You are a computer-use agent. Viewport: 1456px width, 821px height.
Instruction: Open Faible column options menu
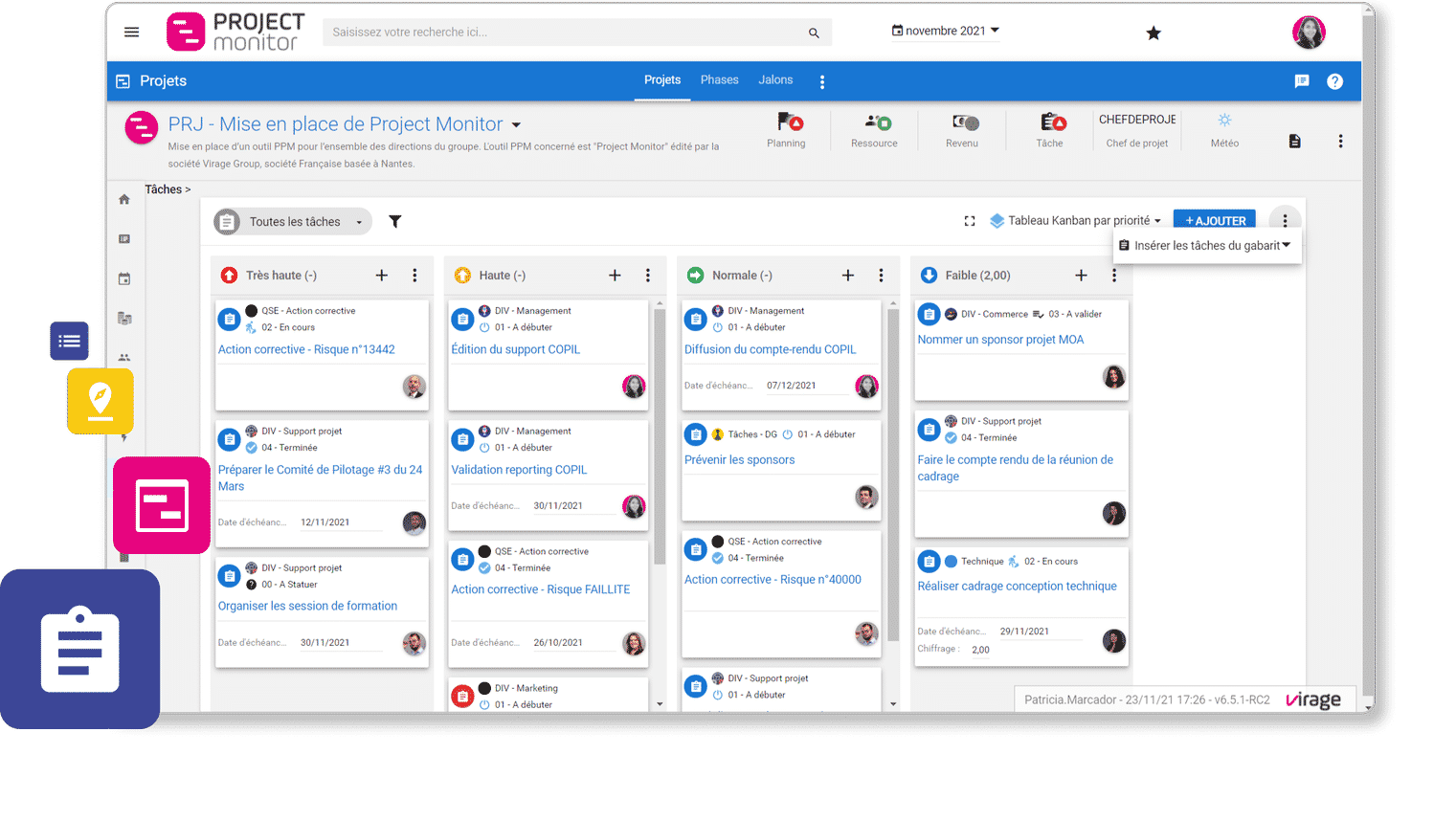pos(1114,276)
